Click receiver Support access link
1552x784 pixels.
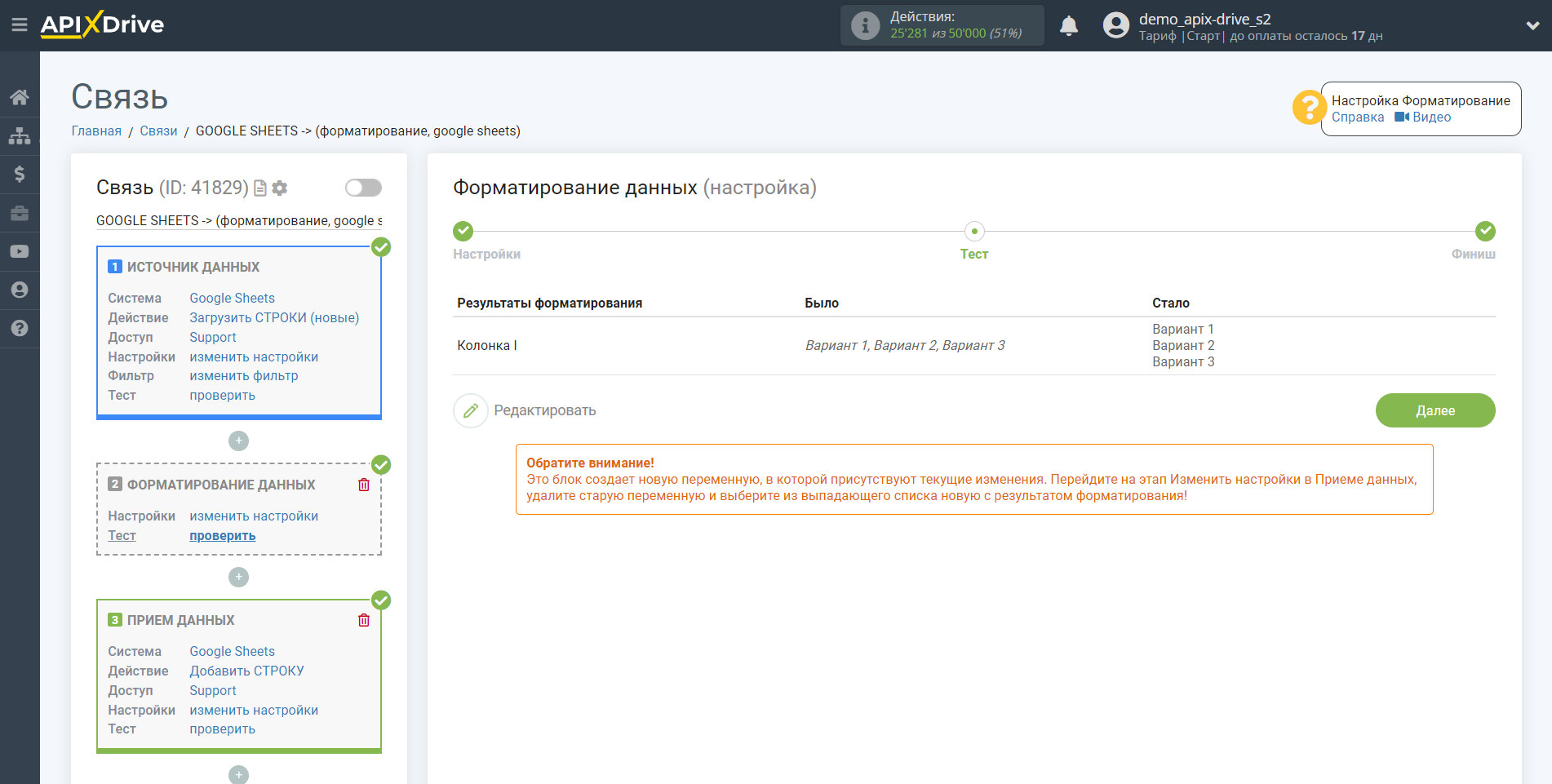point(213,690)
